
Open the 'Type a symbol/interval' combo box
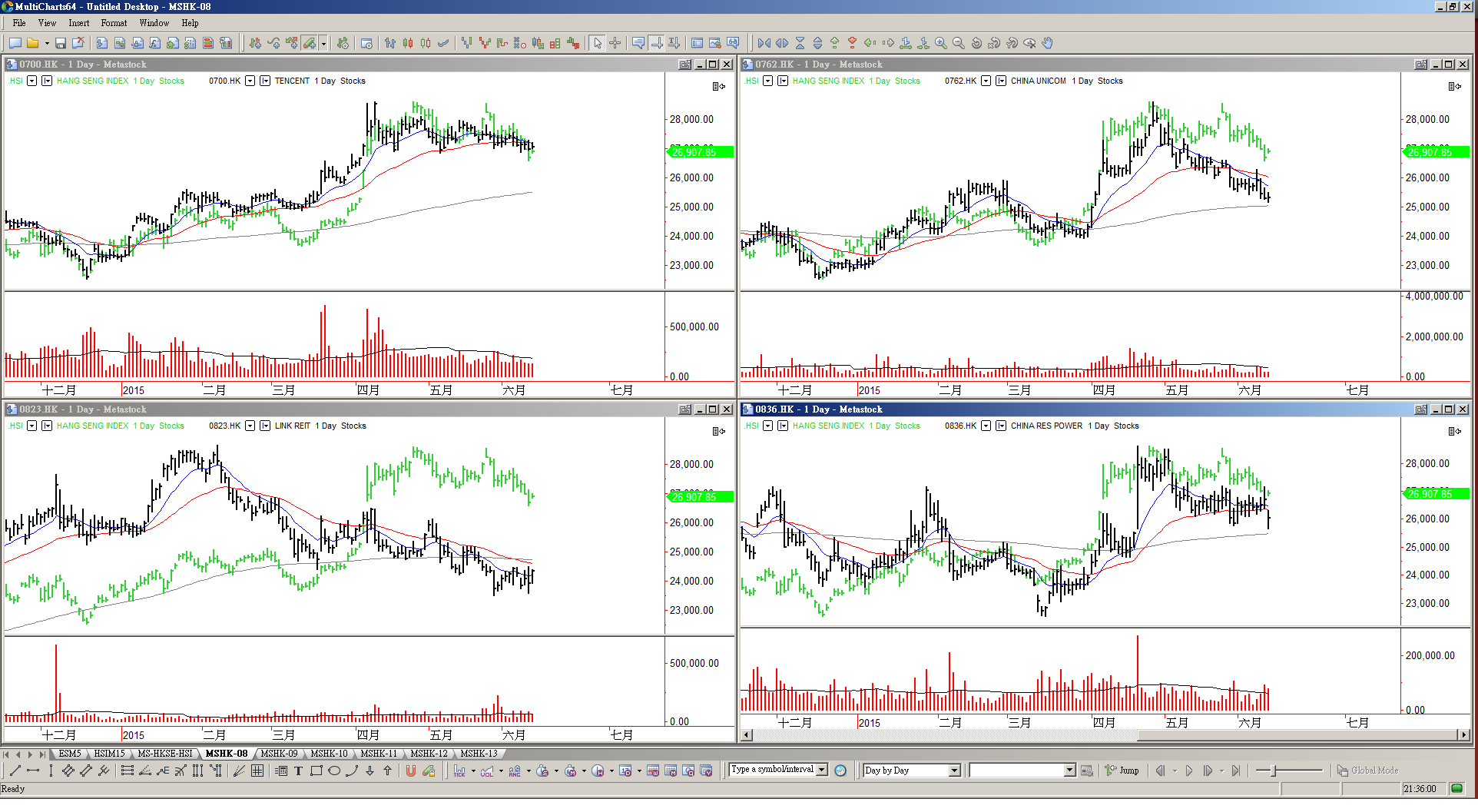(821, 770)
